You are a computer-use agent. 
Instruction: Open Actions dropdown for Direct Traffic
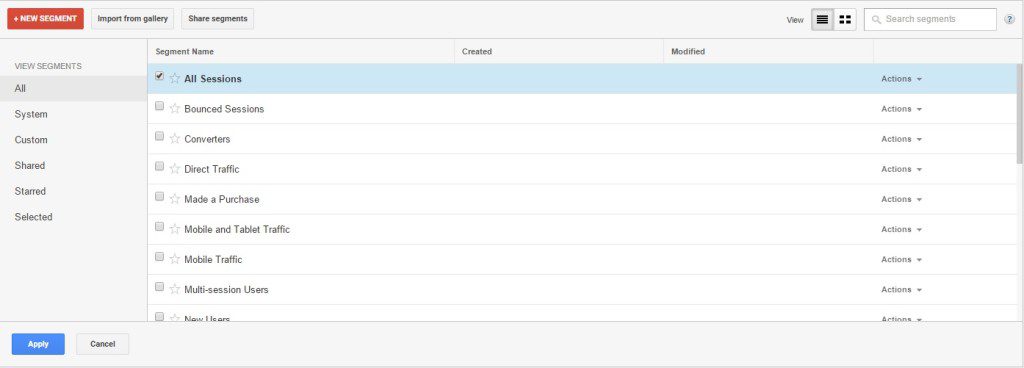click(x=901, y=168)
